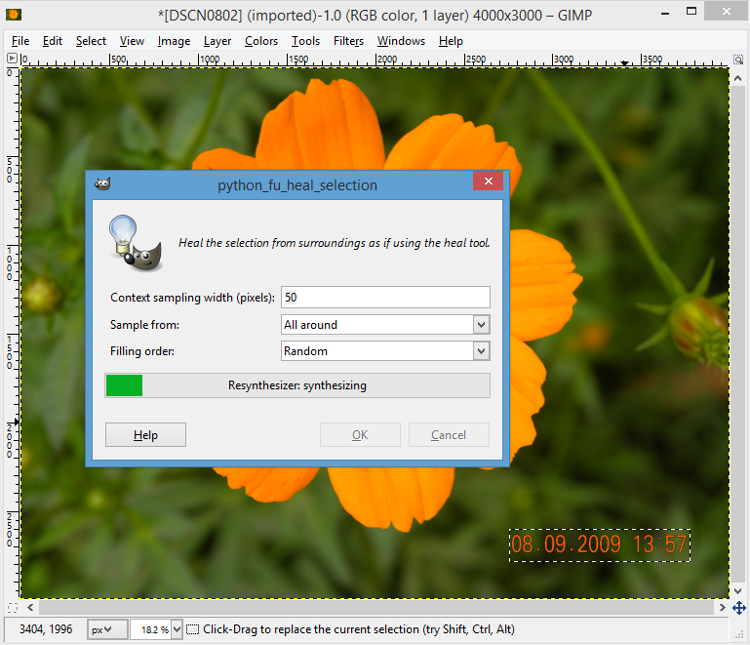The image size is (750, 645).
Task: Click the date stamp selection on the image
Action: (599, 545)
